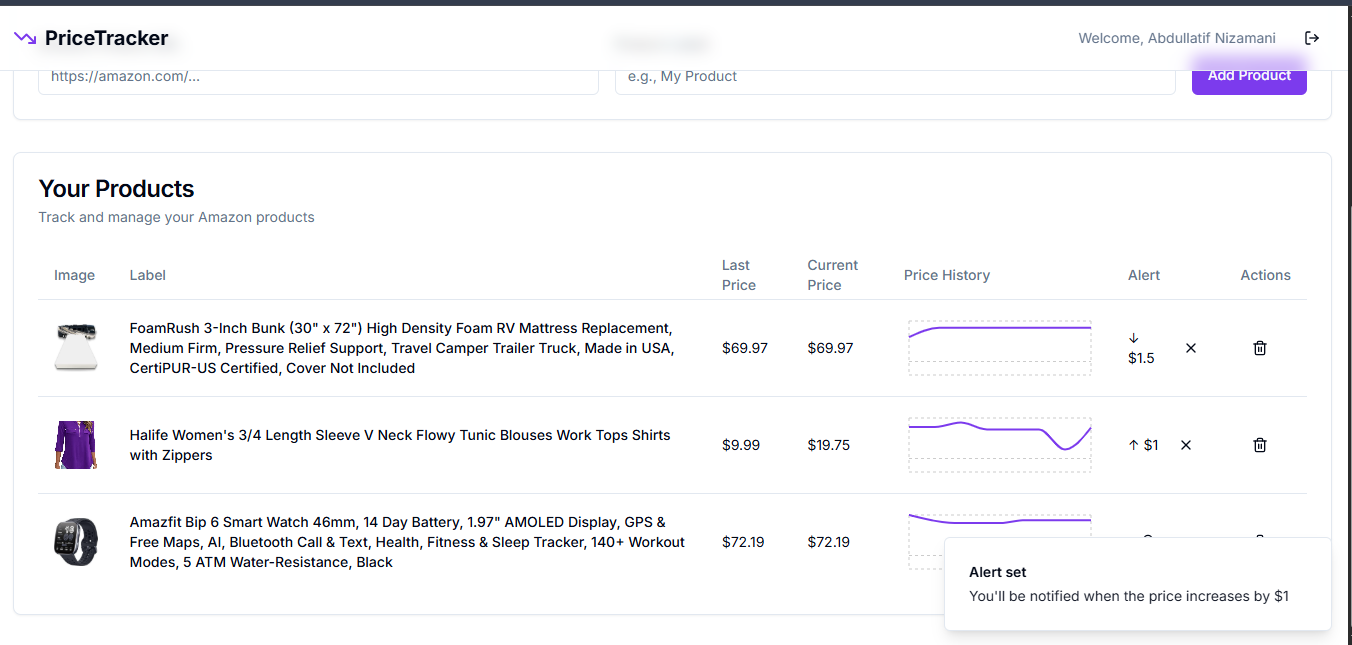
Task: Click the Halife blouse price history sparkline
Action: pos(999,444)
